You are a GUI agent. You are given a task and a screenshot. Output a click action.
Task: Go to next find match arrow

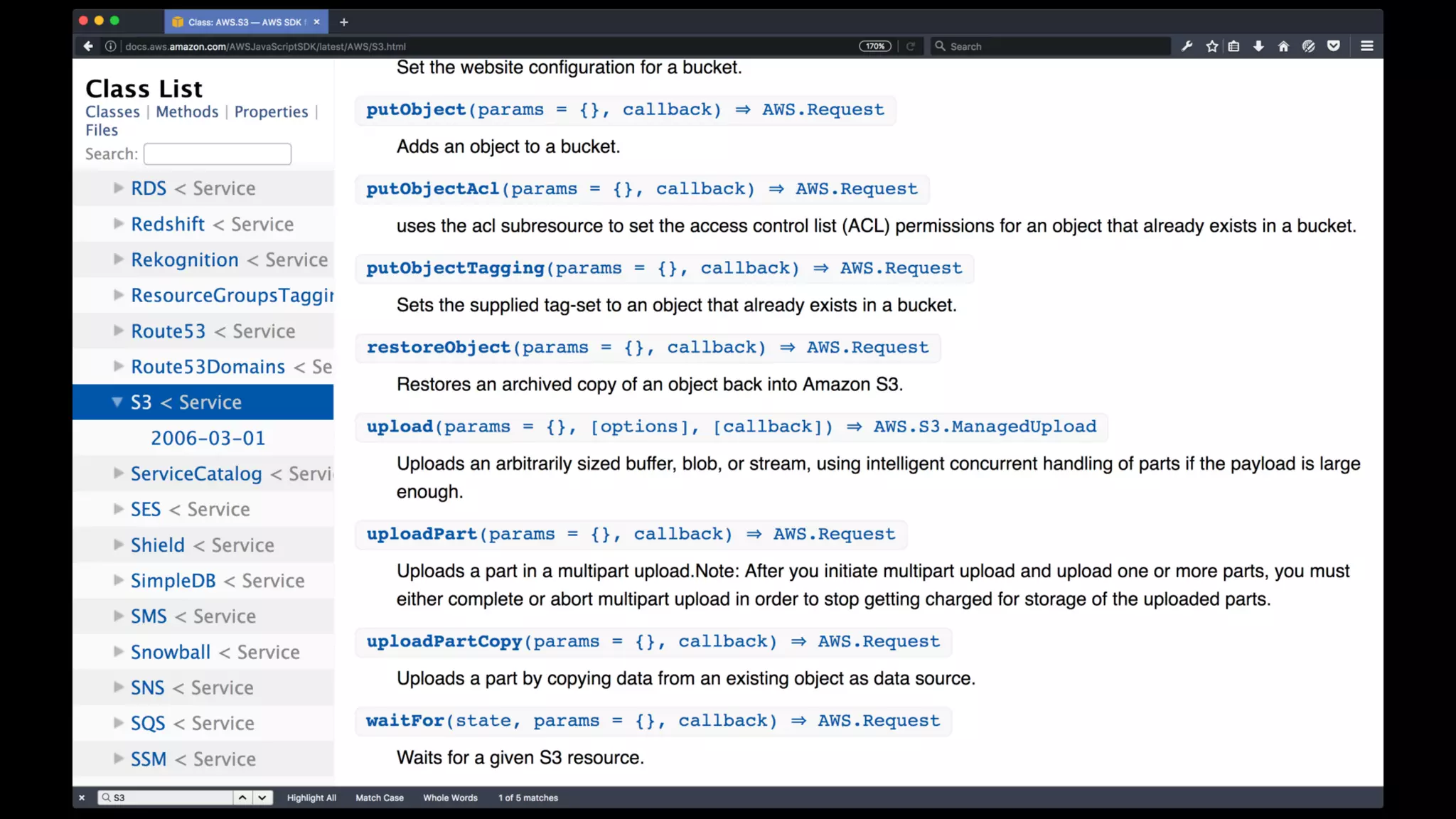pos(262,798)
